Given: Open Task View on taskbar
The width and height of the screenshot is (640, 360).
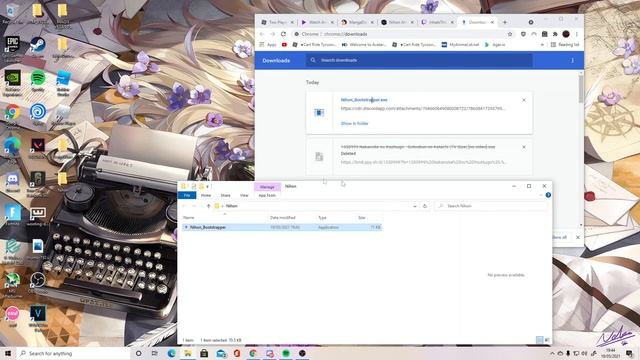Looking at the screenshot, I should coord(155,353).
